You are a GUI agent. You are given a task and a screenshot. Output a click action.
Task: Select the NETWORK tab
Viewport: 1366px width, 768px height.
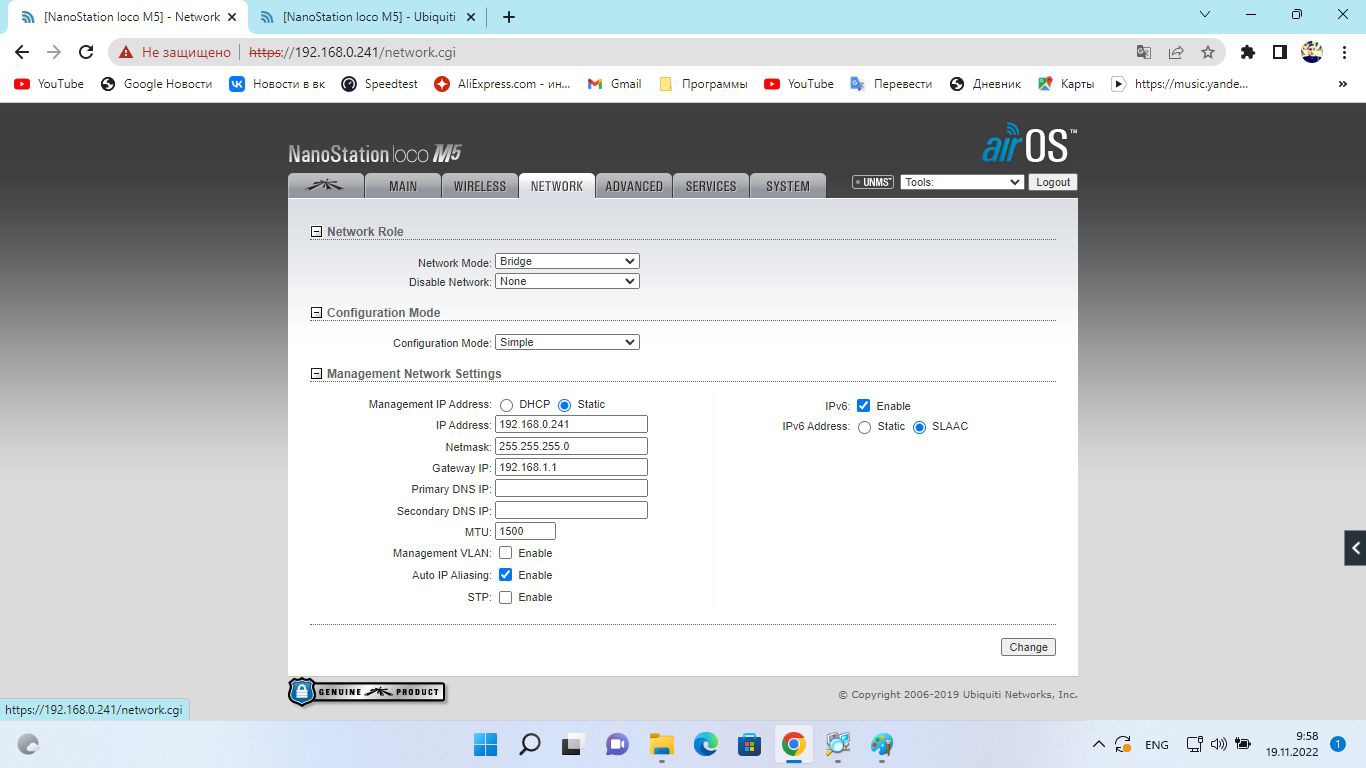tap(557, 186)
